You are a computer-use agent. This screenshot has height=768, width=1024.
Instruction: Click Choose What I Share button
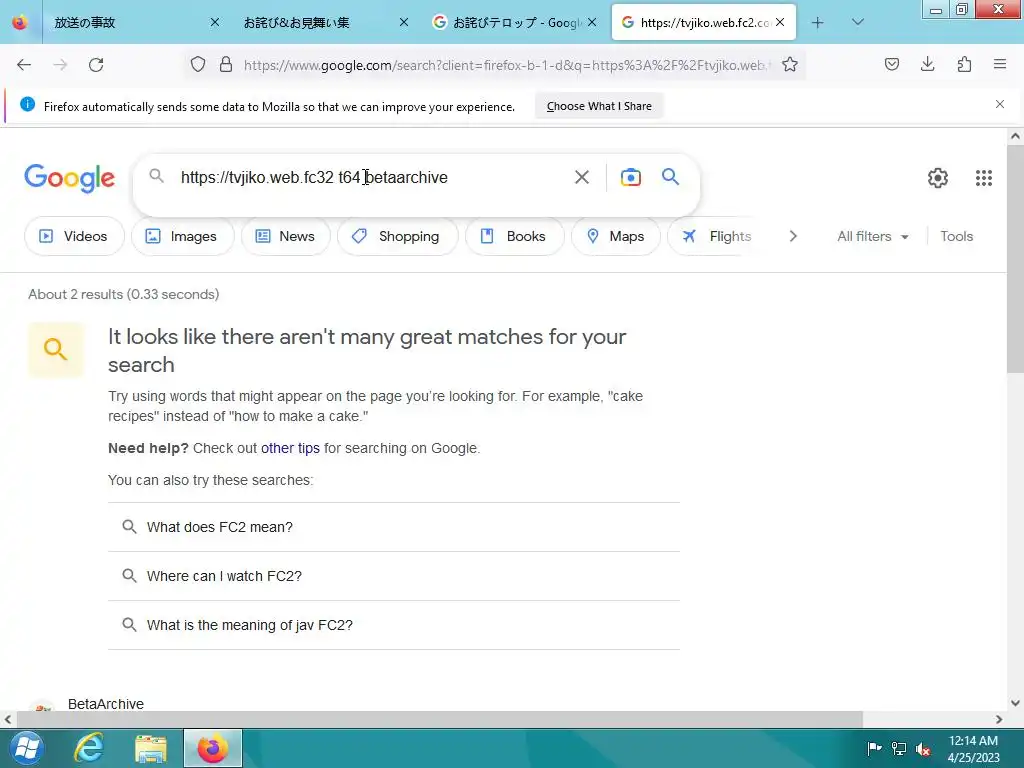pos(599,106)
